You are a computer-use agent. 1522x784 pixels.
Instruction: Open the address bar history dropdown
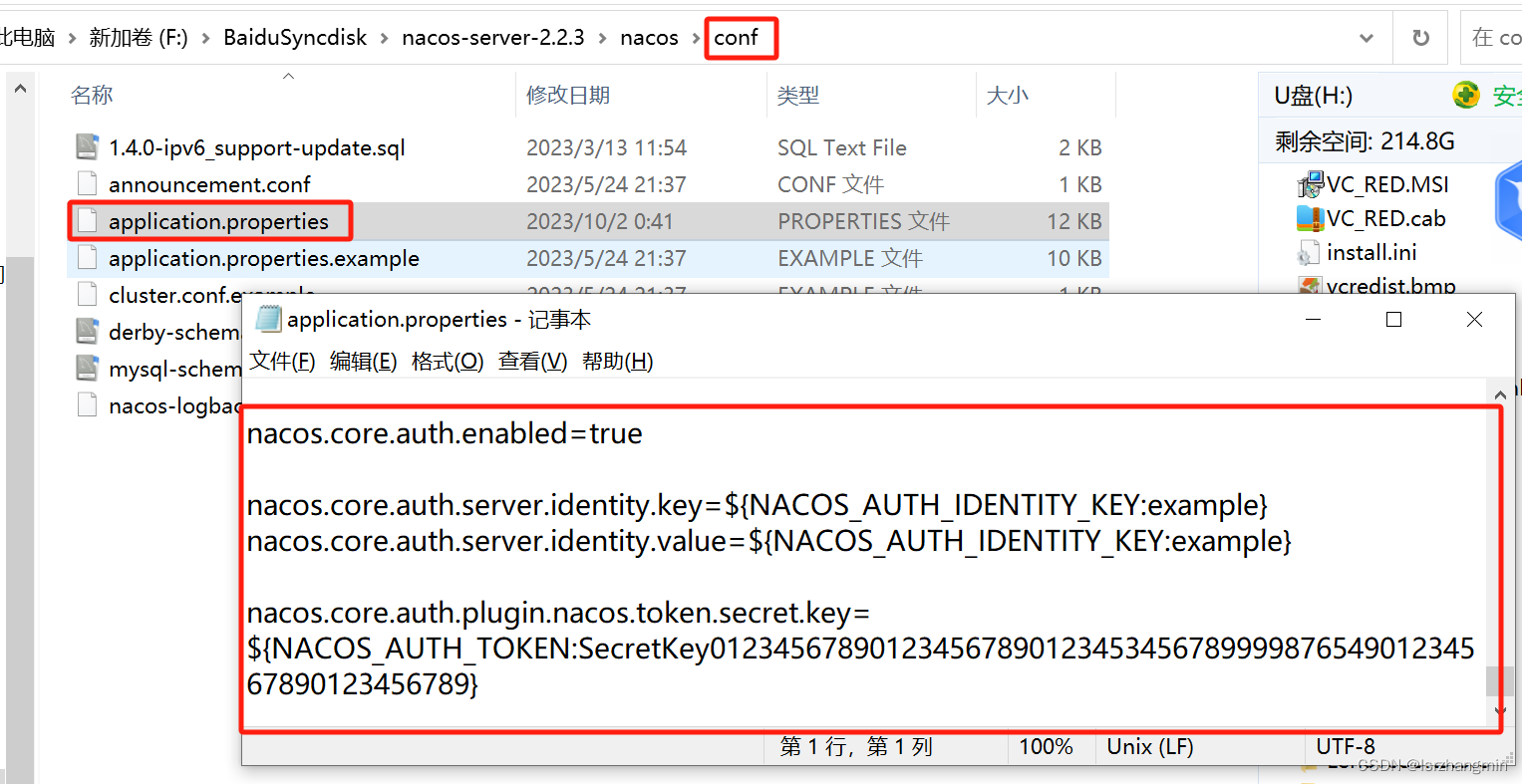(x=1368, y=37)
